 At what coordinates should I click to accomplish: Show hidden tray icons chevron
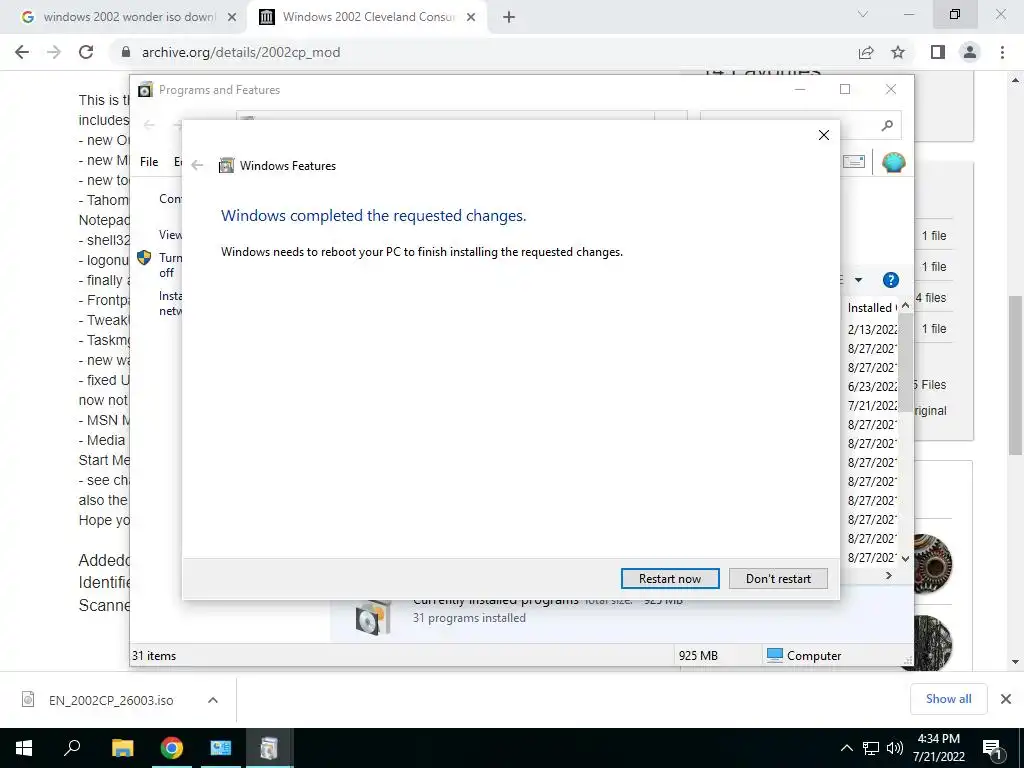tap(846, 748)
